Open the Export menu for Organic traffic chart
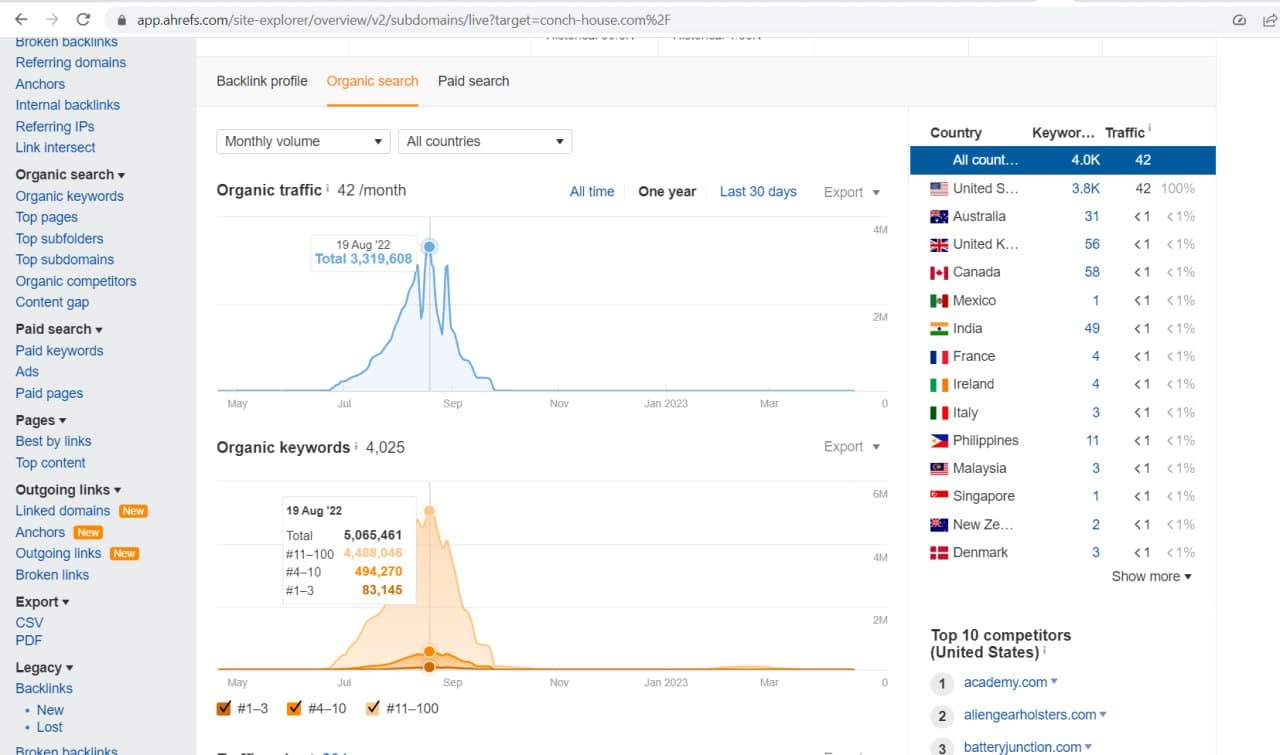Image resolution: width=1280 pixels, height=755 pixels. click(x=852, y=192)
